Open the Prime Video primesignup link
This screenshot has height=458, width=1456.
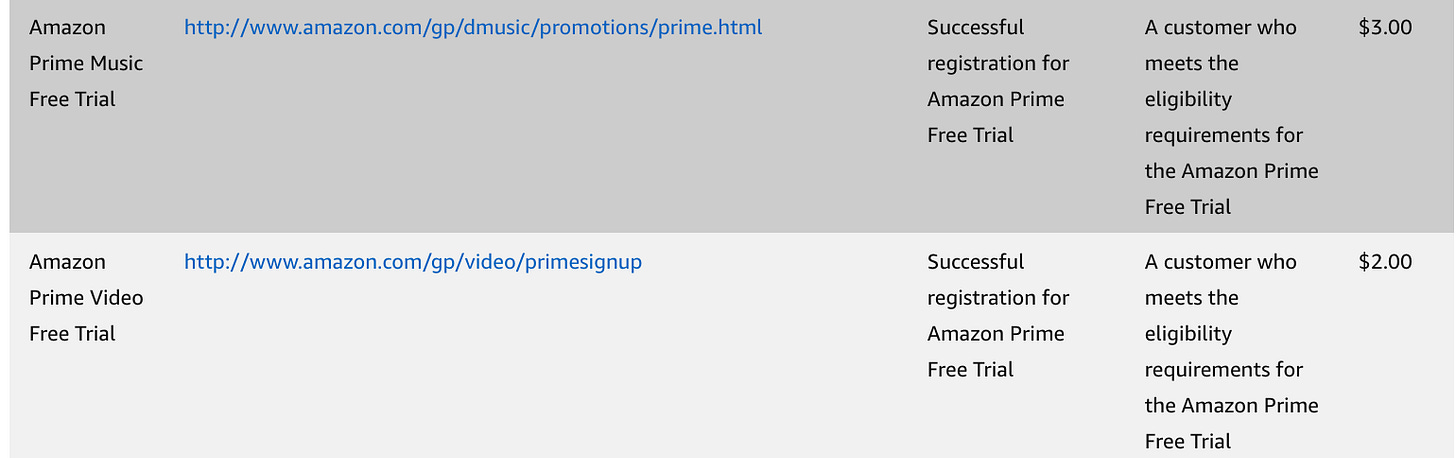coord(413,262)
